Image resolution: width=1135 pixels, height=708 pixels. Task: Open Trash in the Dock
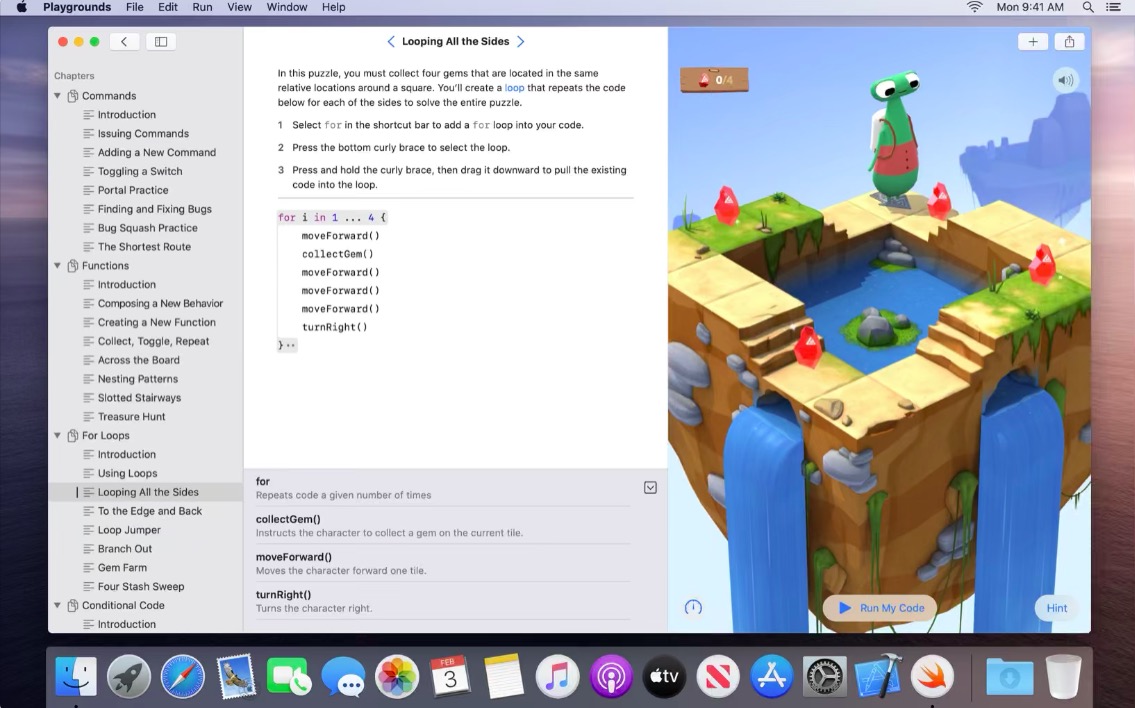[1063, 676]
